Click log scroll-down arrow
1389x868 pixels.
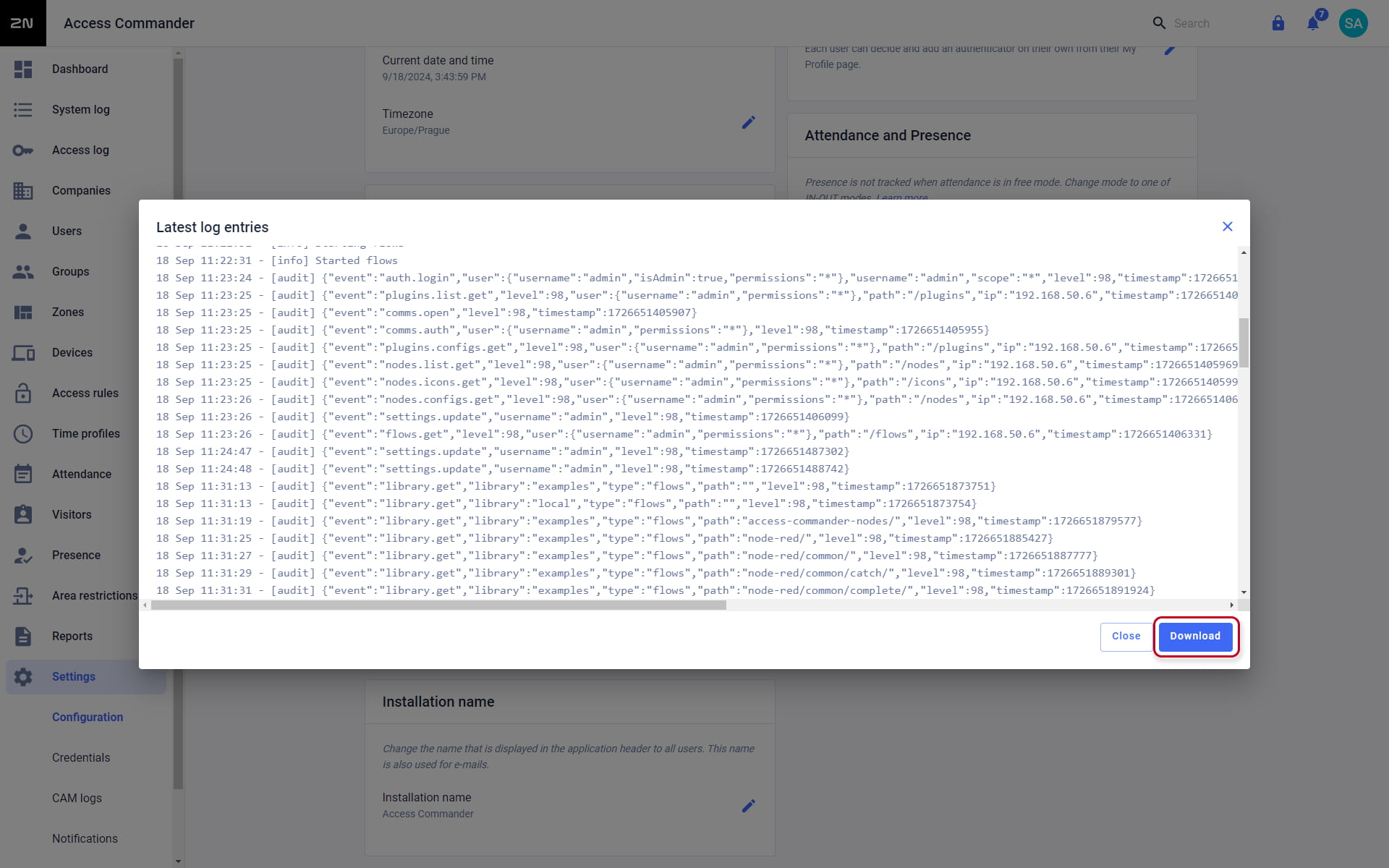pyautogui.click(x=1244, y=592)
